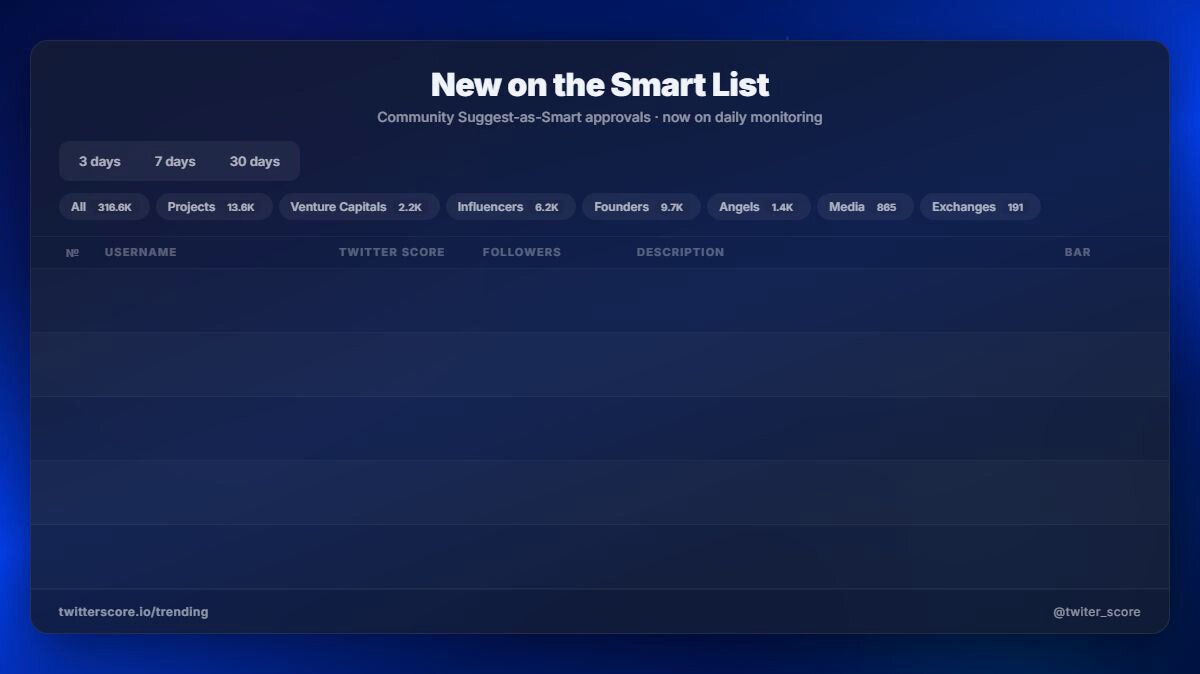This screenshot has width=1200, height=674.
Task: Filter by Media 865 category
Action: click(865, 207)
